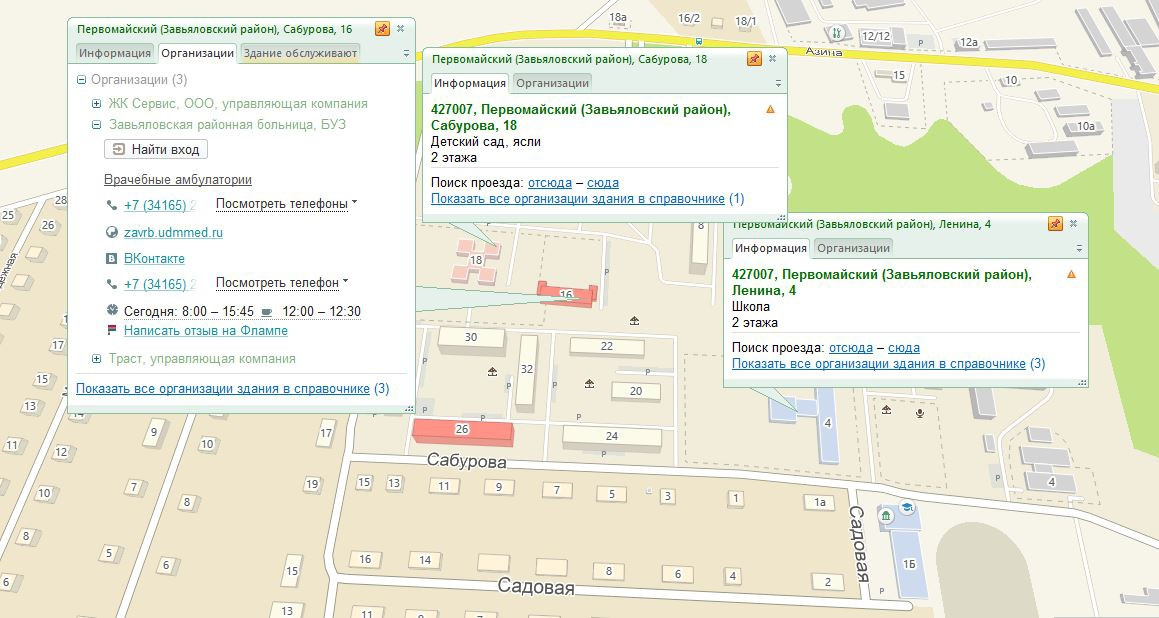Select pink kindergarten building 18 on map
Image resolution: width=1159 pixels, height=618 pixels.
click(x=477, y=261)
